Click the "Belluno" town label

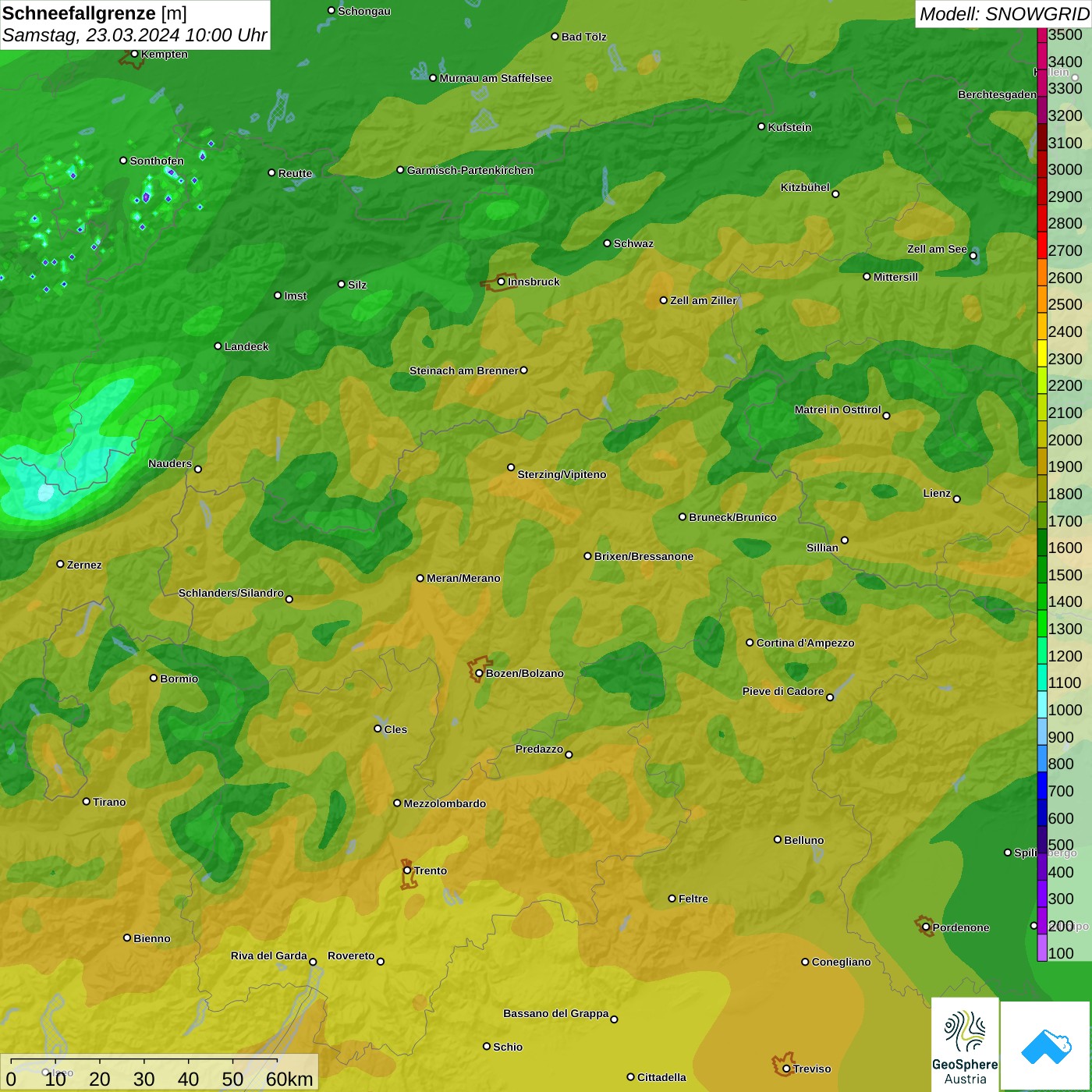[804, 840]
